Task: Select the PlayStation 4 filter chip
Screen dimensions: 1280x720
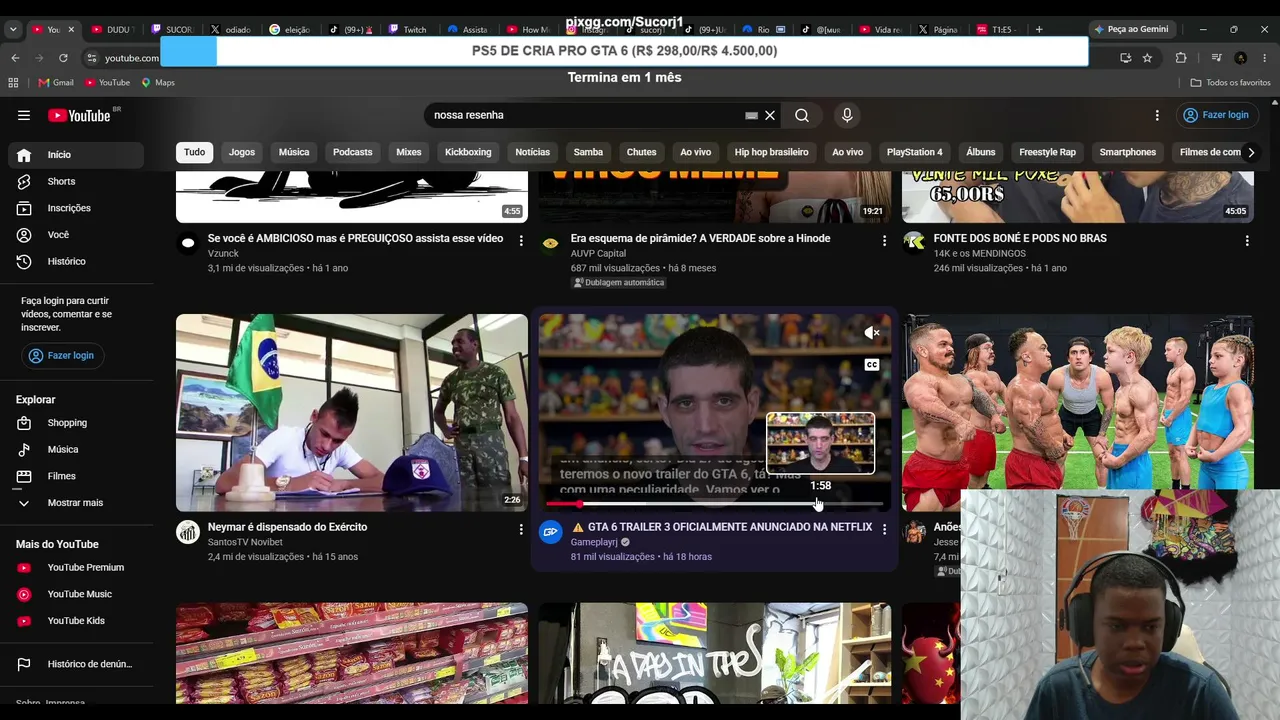Action: pyautogui.click(x=914, y=152)
